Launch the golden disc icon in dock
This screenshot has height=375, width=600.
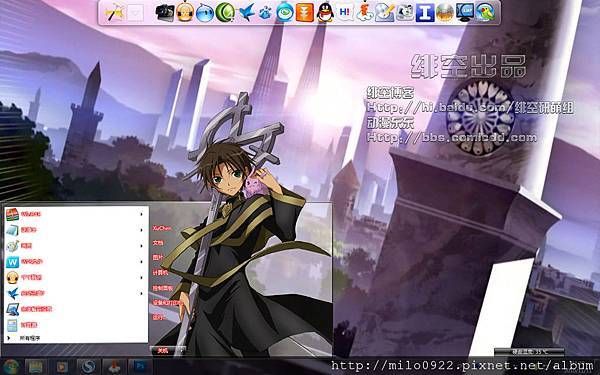[445, 12]
